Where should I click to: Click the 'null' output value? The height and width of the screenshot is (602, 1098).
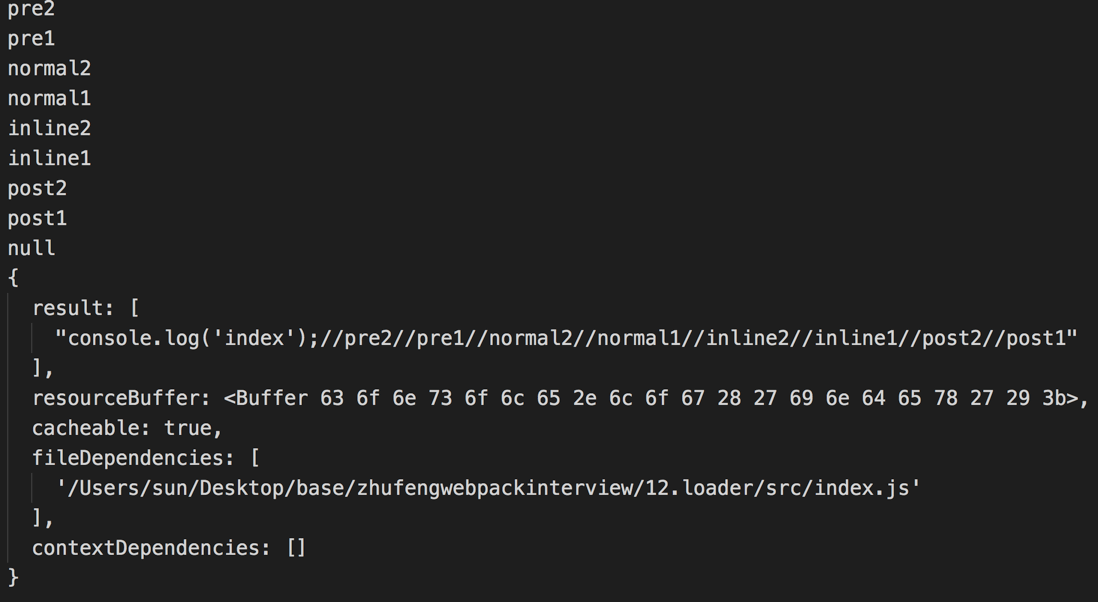31,248
